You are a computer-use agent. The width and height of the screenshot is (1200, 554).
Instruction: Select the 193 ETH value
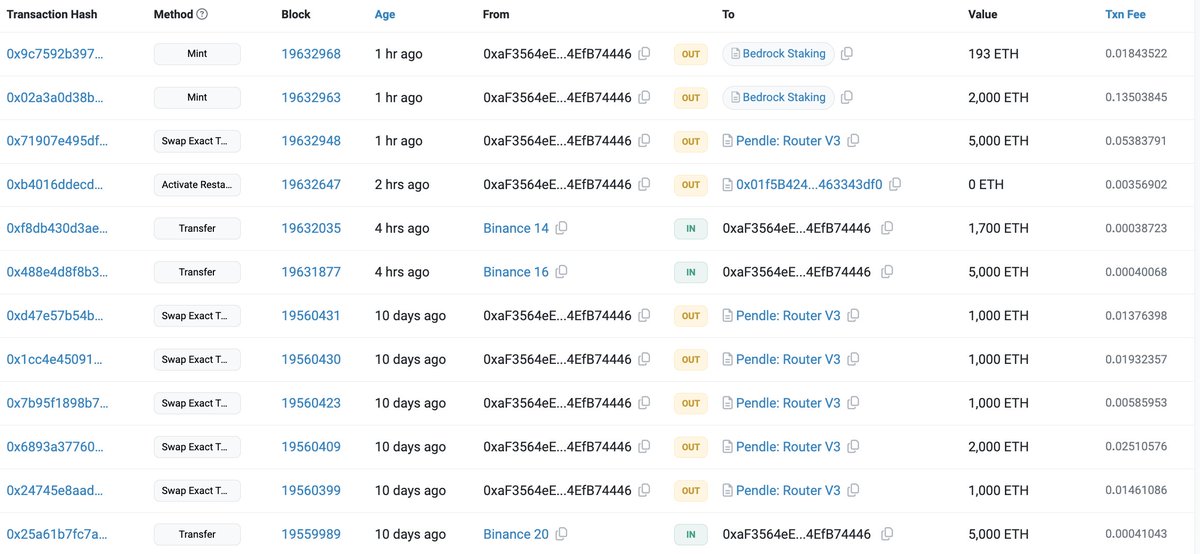pos(994,54)
